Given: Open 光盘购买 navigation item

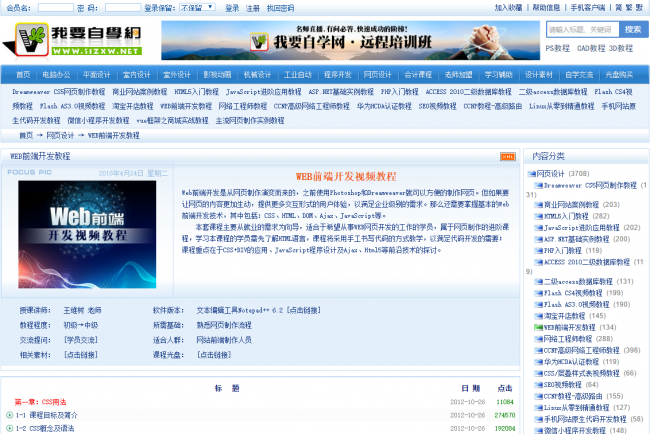Looking at the screenshot, I should [619, 75].
